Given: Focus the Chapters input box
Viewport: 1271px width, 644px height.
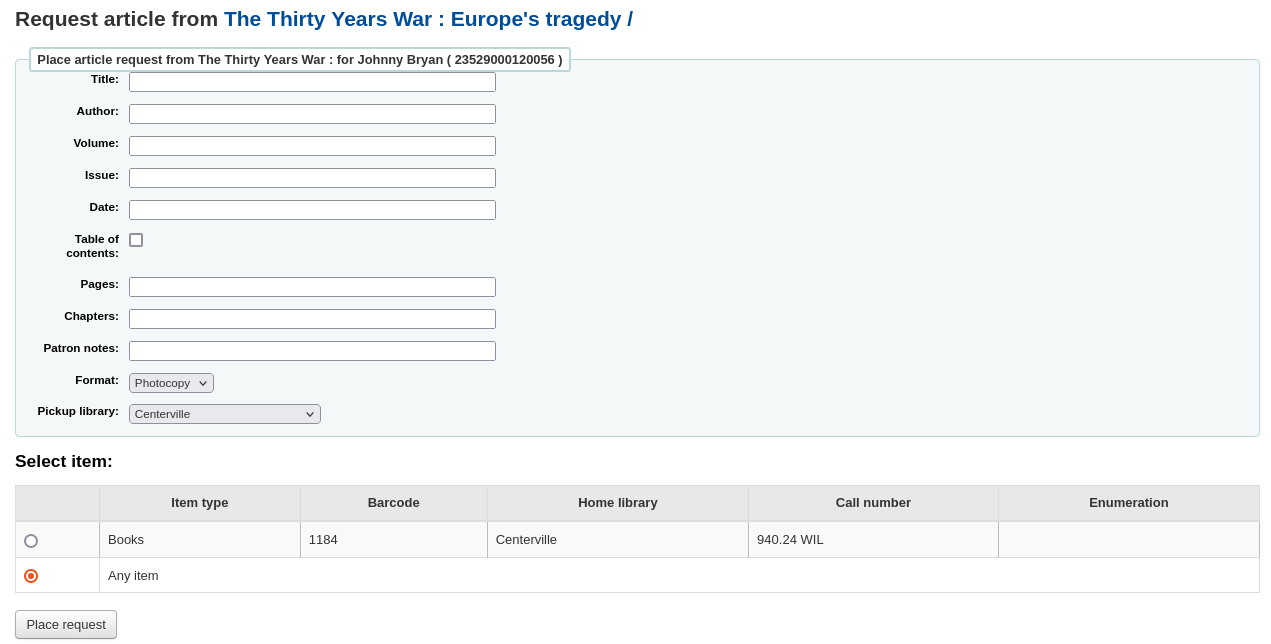Looking at the screenshot, I should pos(311,318).
